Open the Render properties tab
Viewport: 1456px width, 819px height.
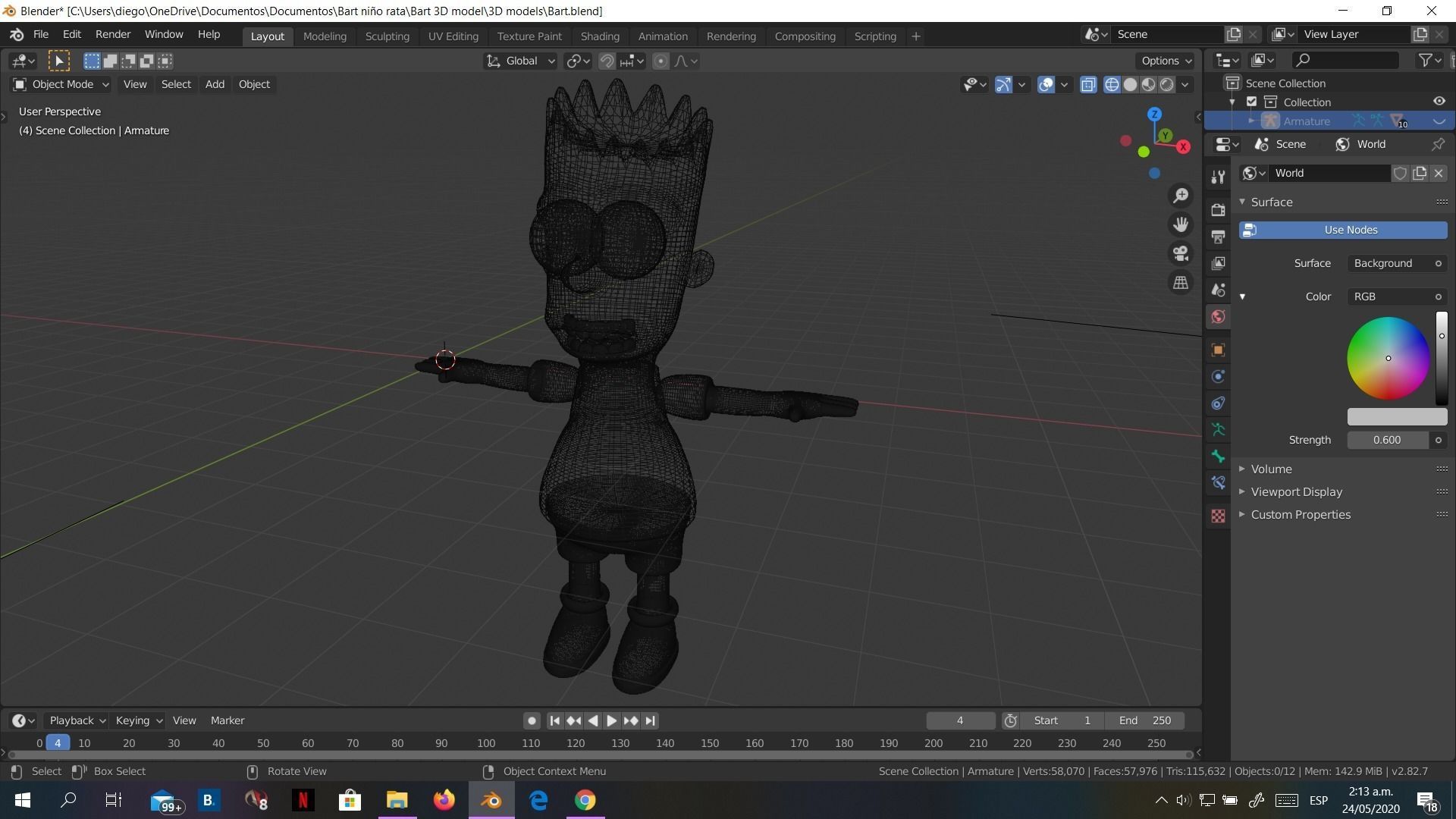pyautogui.click(x=1218, y=210)
